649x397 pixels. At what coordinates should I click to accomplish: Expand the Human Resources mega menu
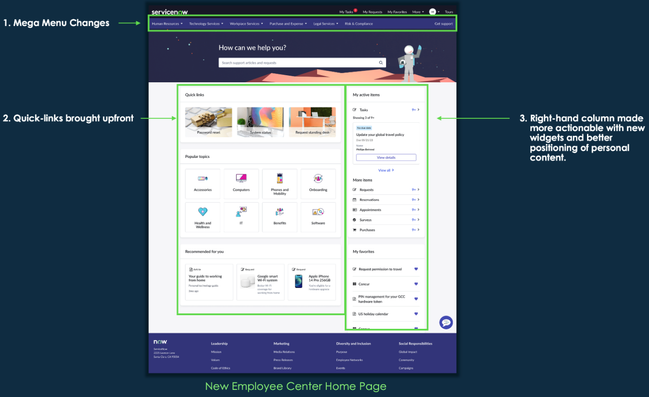coord(167,24)
